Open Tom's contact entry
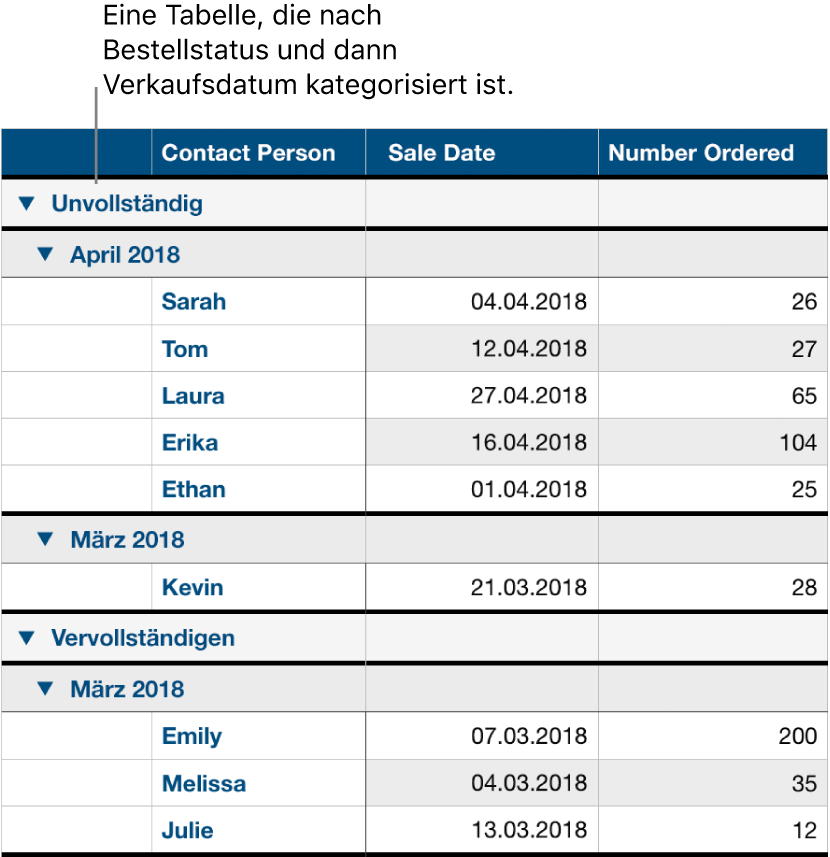Image resolution: width=830 pixels, height=857 pixels. 183,348
